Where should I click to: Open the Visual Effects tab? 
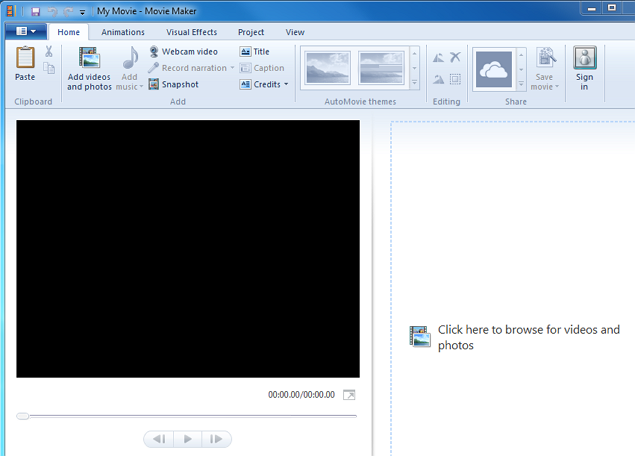(x=191, y=32)
